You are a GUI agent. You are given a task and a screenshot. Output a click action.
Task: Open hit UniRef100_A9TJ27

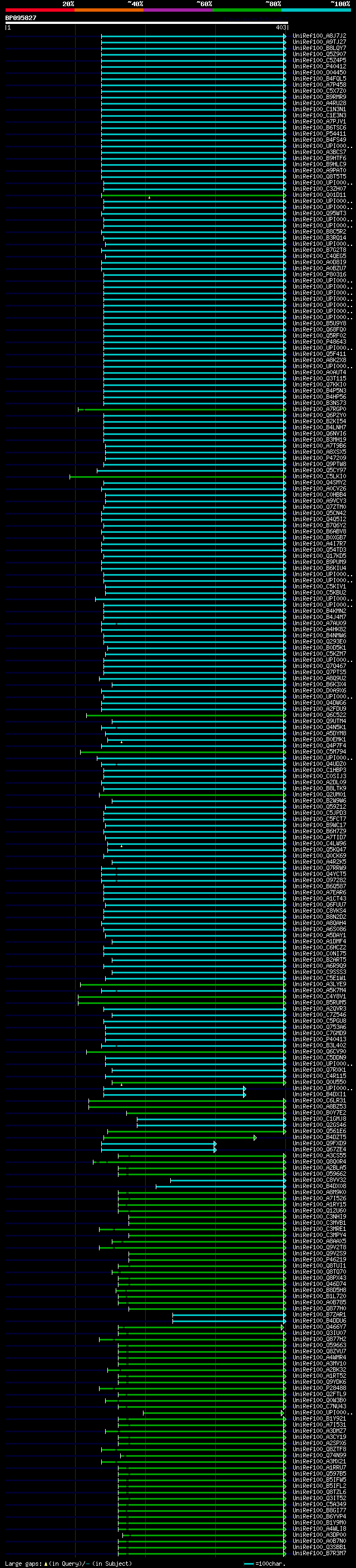[x=319, y=42]
